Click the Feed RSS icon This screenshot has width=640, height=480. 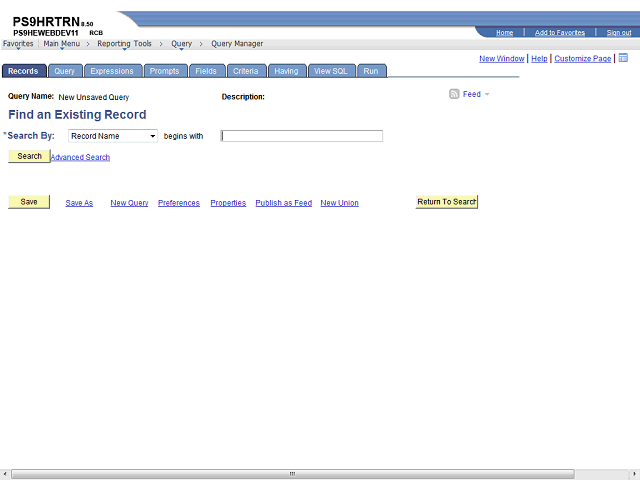pyautogui.click(x=454, y=94)
